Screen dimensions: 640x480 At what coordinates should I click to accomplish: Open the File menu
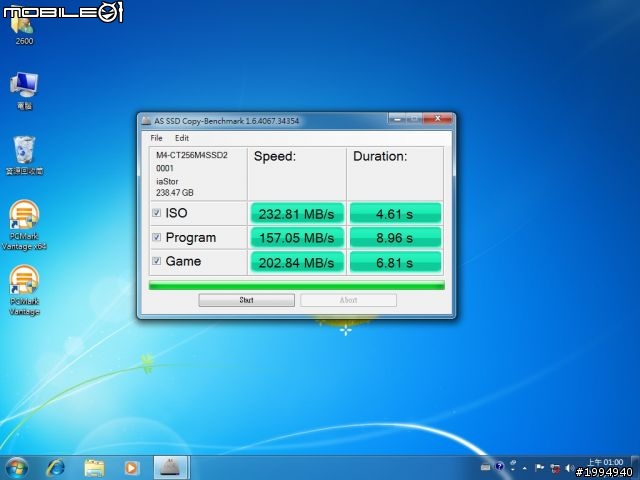(x=156, y=138)
